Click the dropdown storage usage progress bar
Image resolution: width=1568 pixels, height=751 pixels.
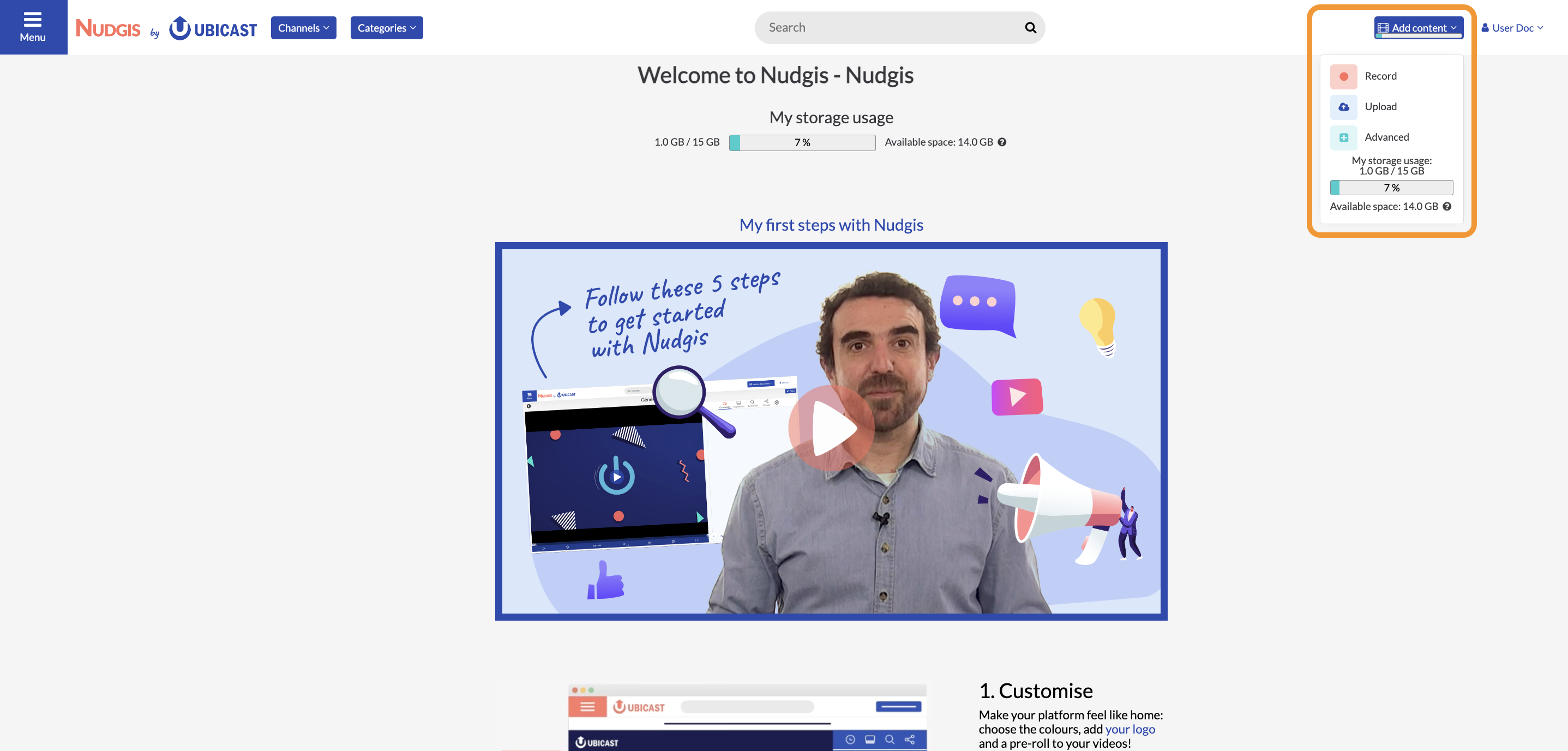1391,188
